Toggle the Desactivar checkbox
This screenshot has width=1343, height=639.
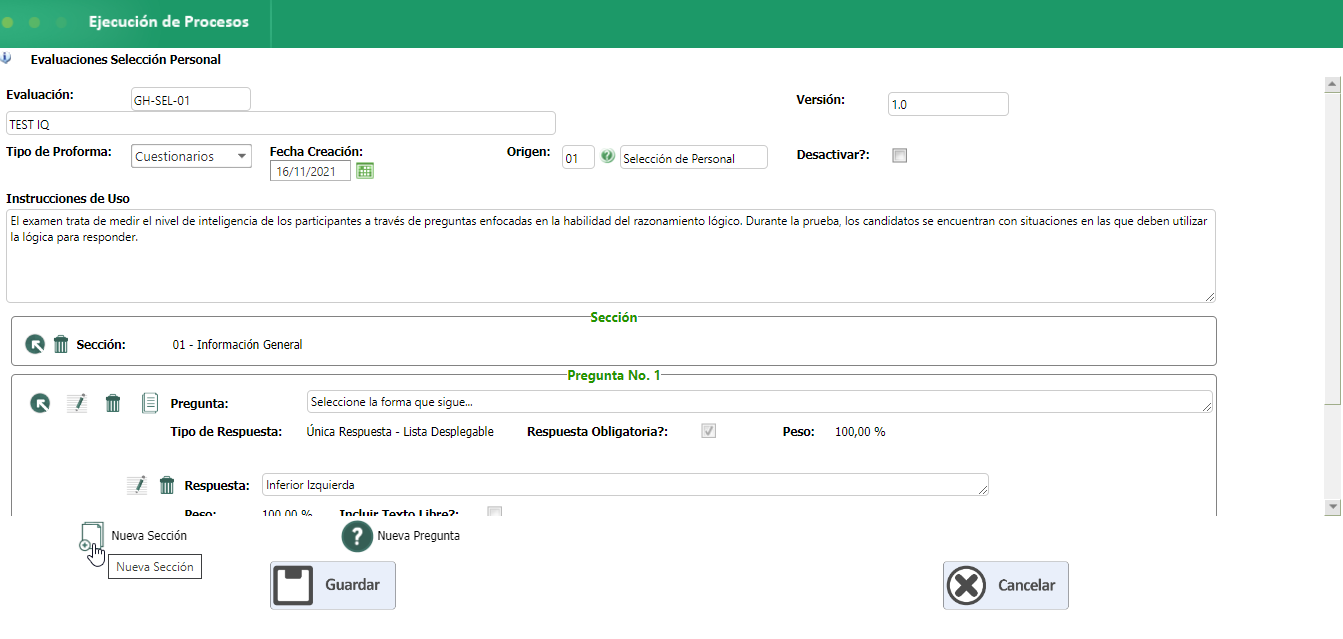(899, 155)
